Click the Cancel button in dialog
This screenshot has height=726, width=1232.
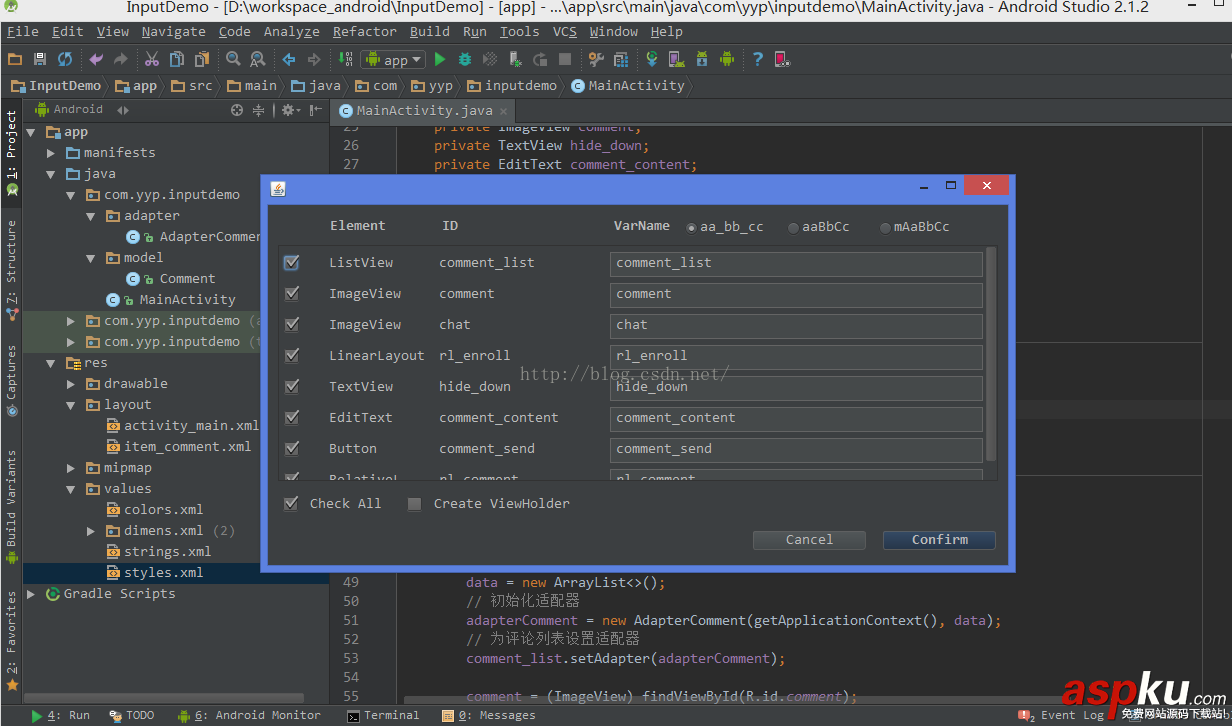(x=809, y=540)
